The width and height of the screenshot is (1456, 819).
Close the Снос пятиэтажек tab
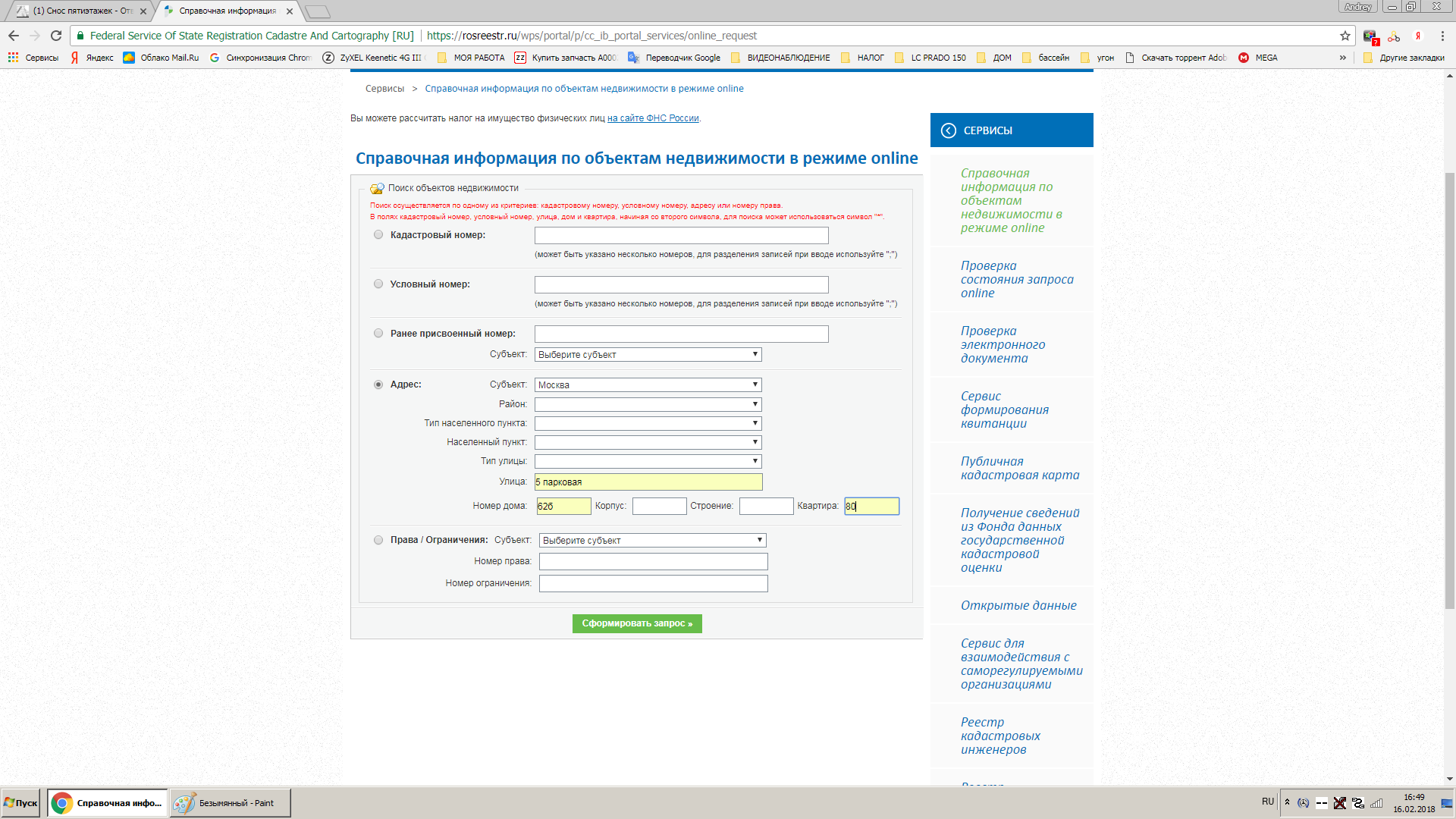point(143,11)
